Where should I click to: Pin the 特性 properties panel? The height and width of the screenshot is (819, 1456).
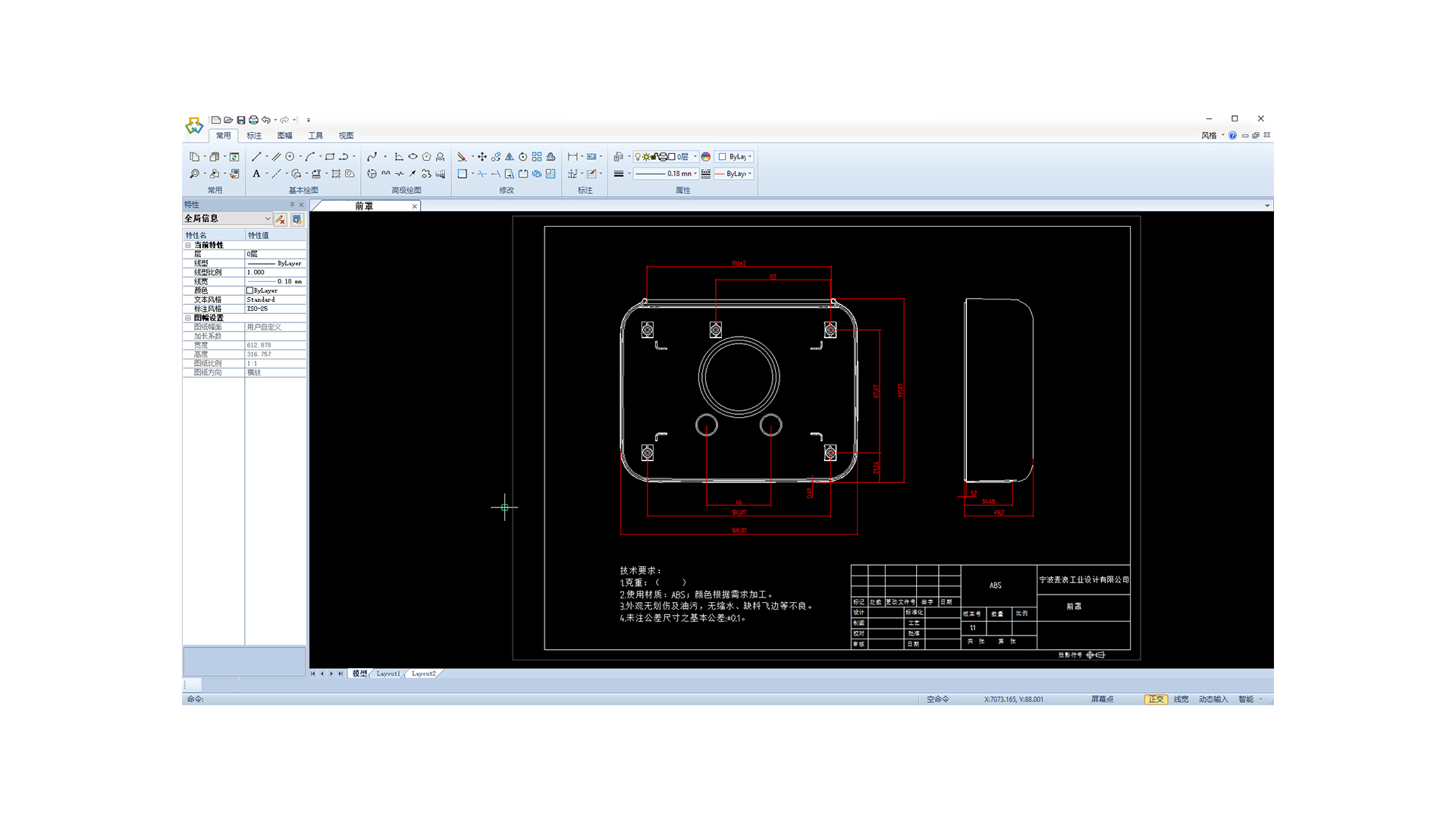292,205
